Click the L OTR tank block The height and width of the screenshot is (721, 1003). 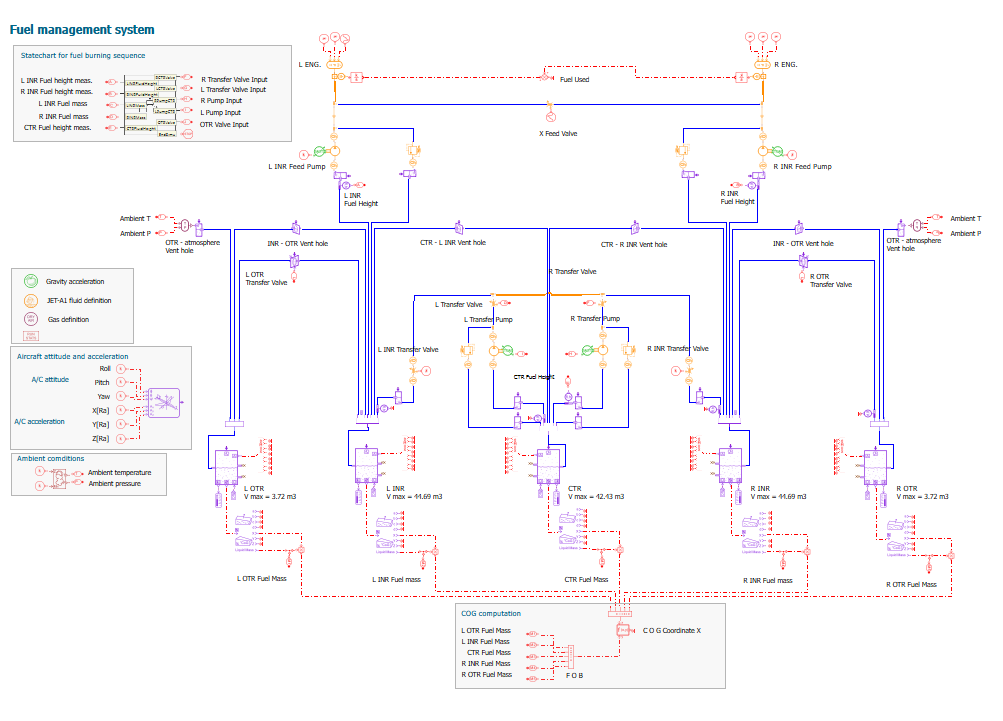[226, 467]
